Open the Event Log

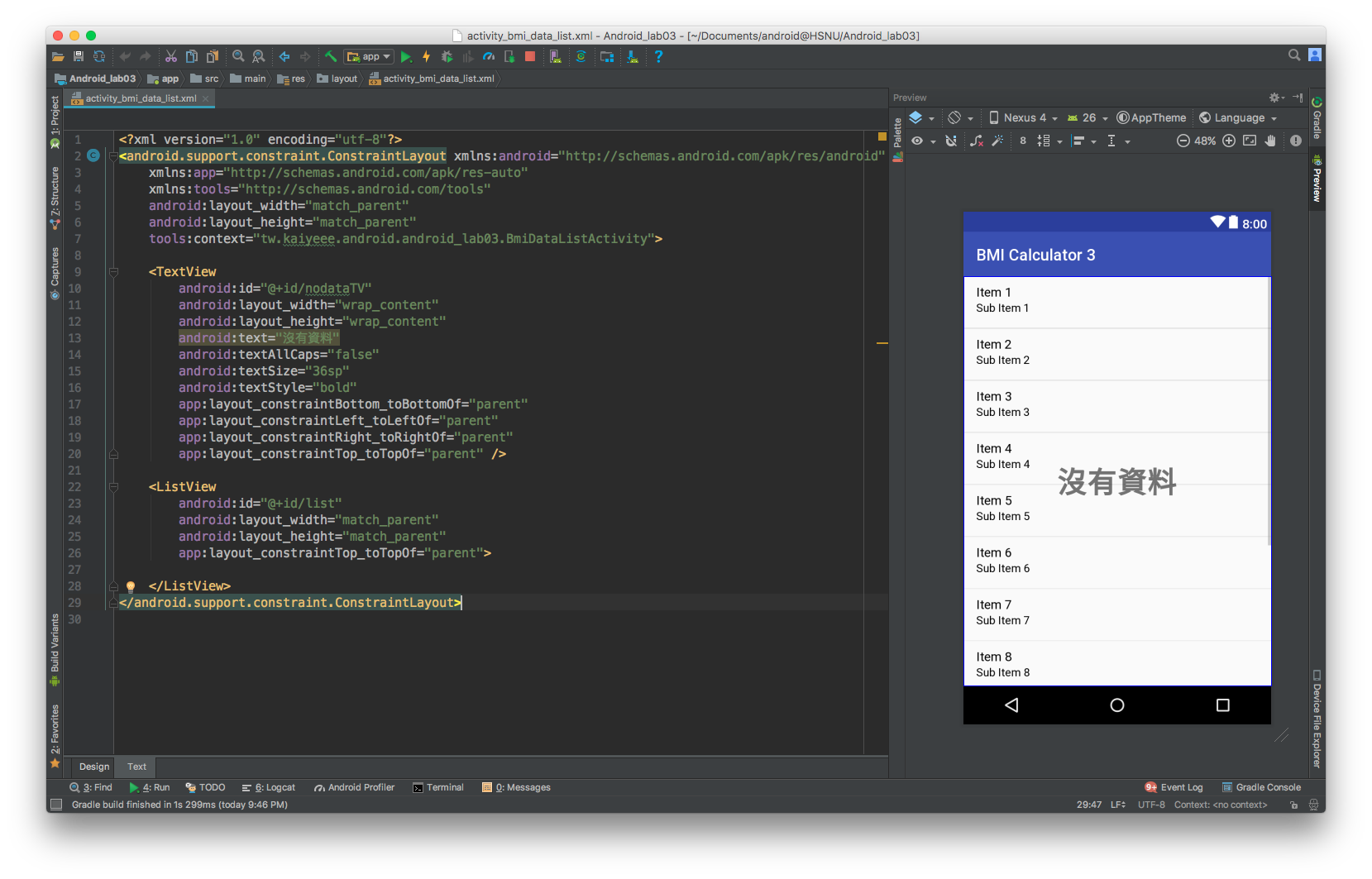1174,787
